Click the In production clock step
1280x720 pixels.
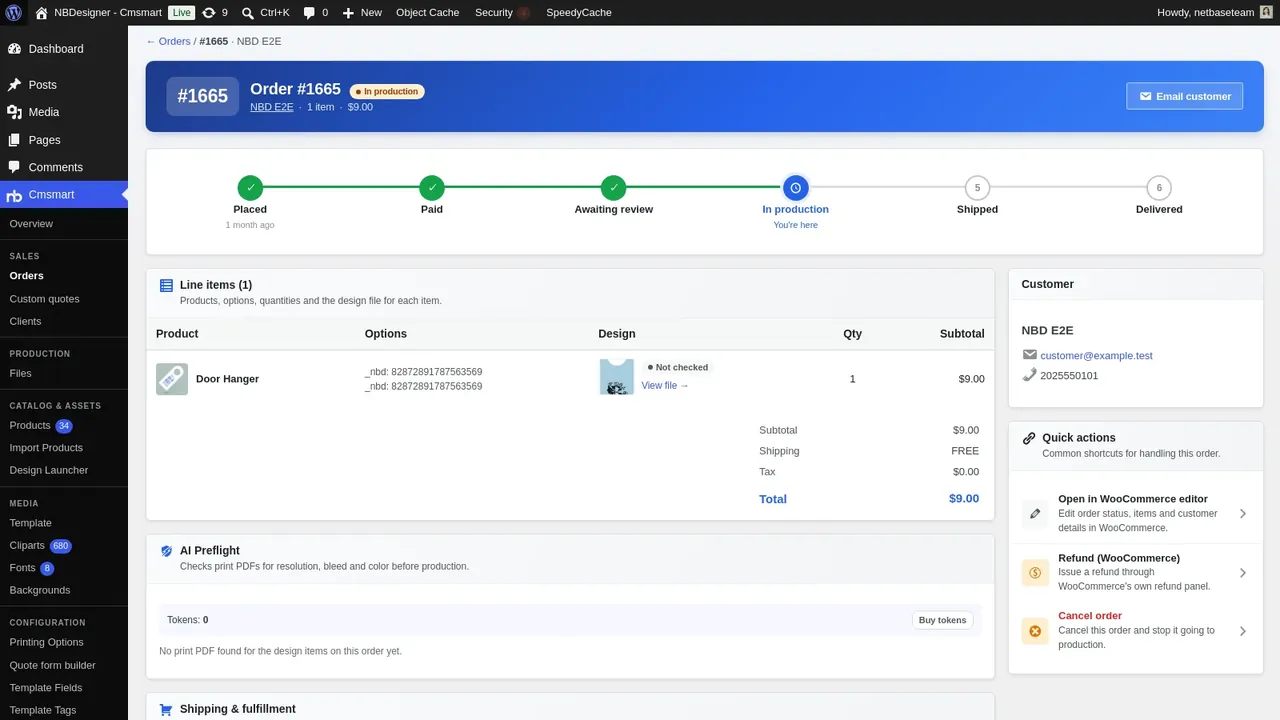796,187
